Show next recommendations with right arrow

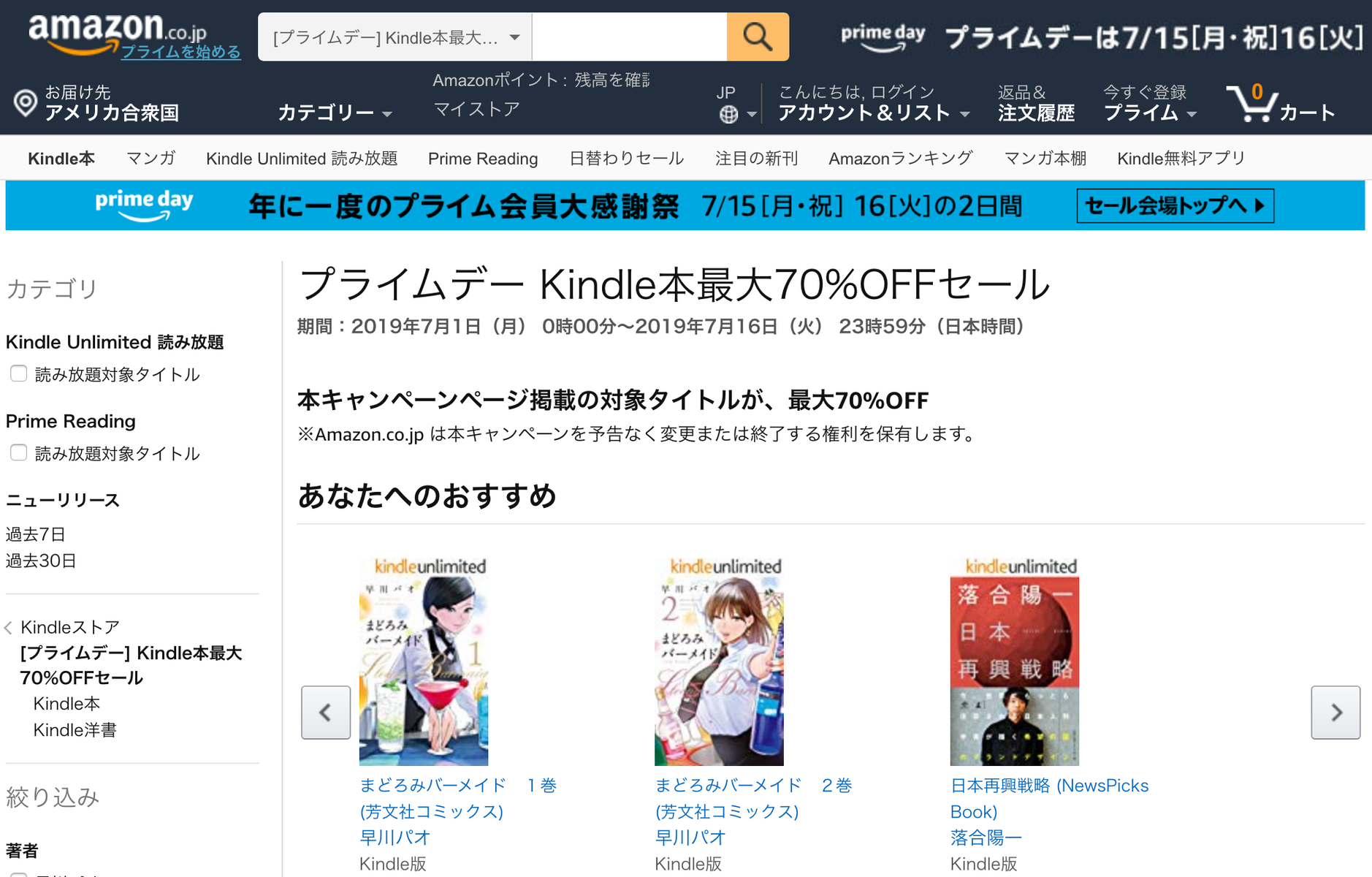click(x=1335, y=713)
